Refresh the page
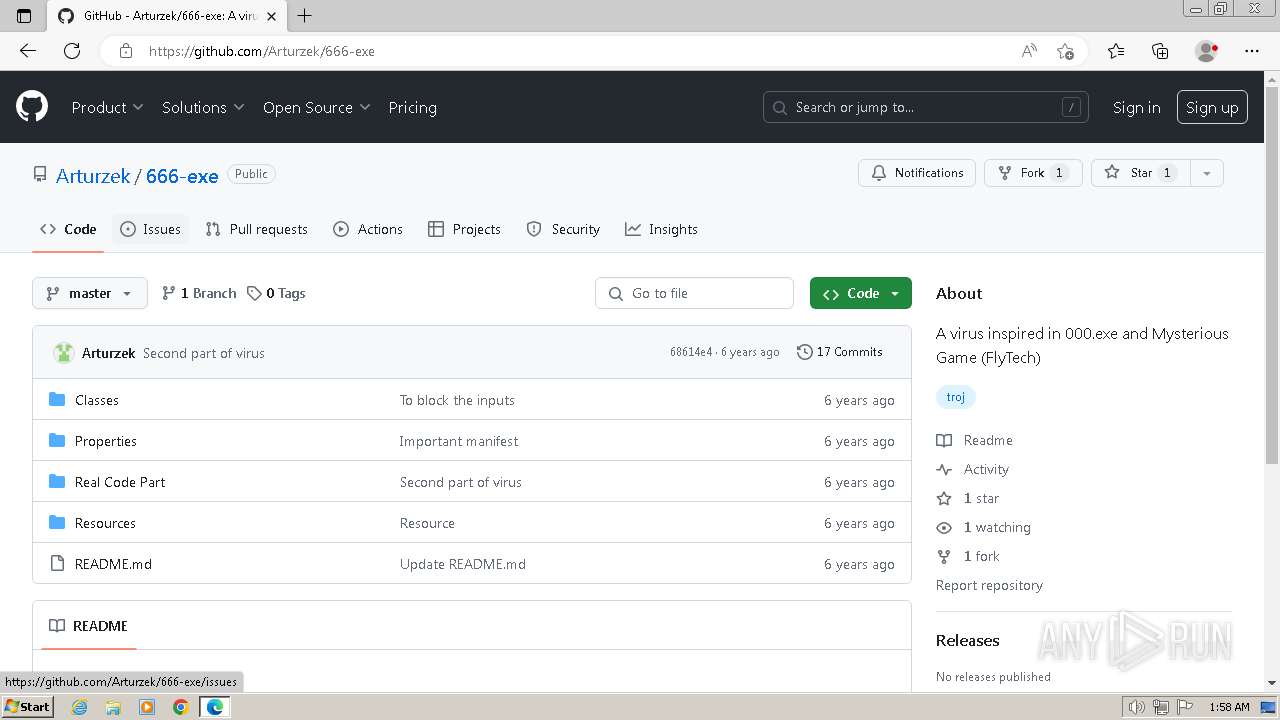Viewport: 1280px width, 720px height. pyautogui.click(x=72, y=51)
